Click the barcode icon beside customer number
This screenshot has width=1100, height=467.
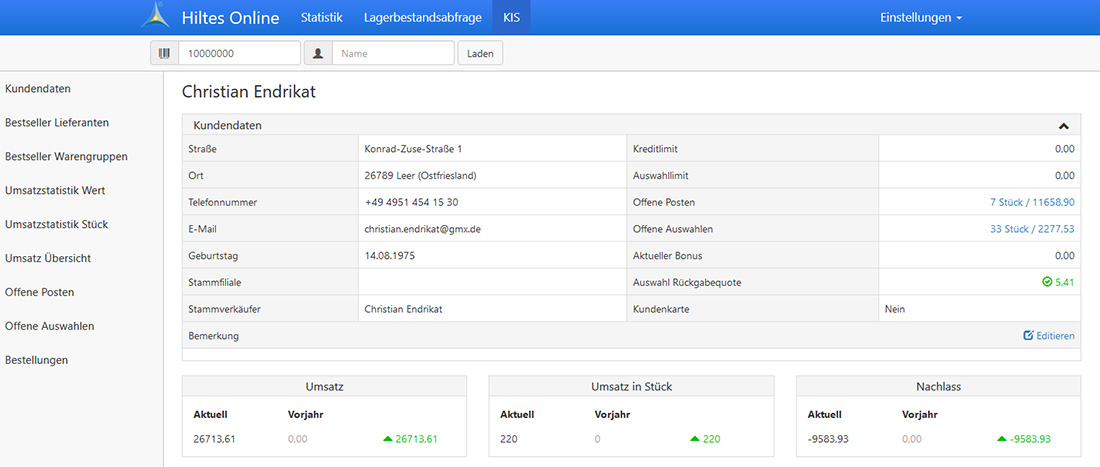point(164,53)
